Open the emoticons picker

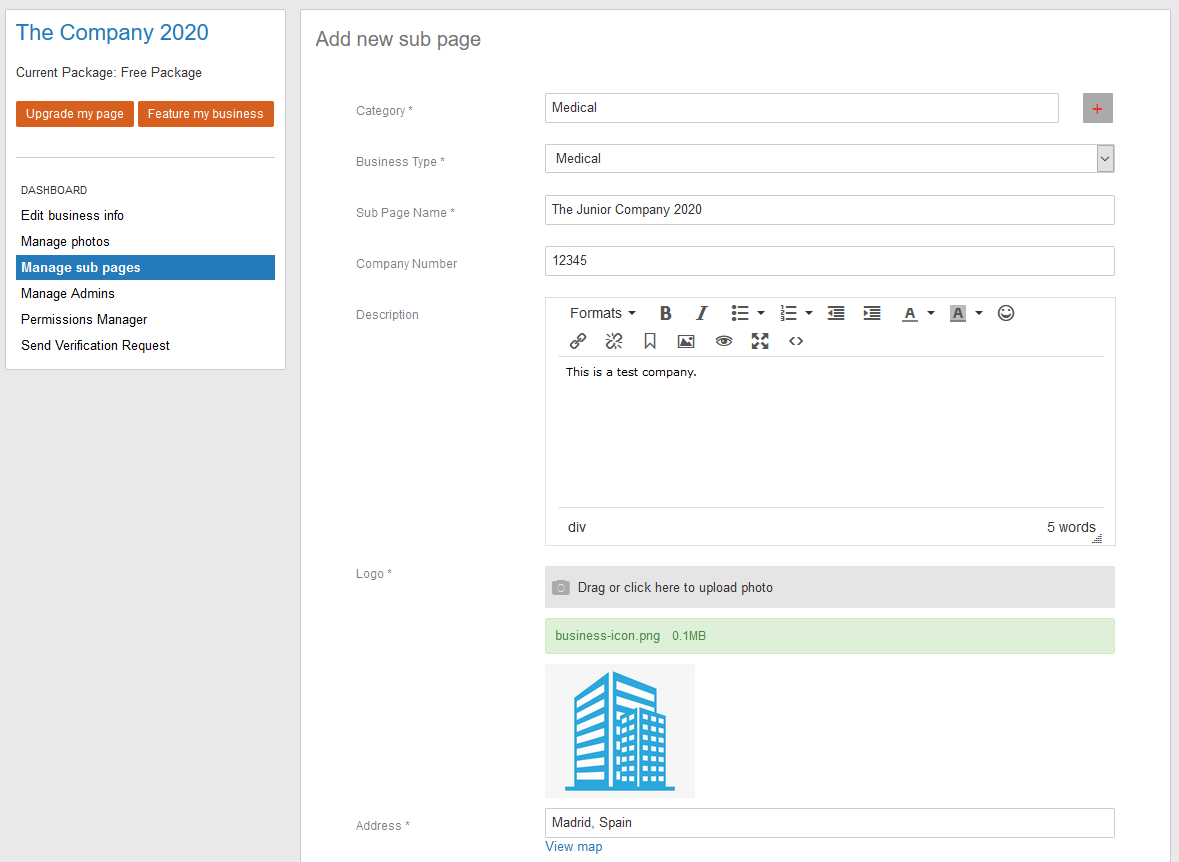[1006, 313]
